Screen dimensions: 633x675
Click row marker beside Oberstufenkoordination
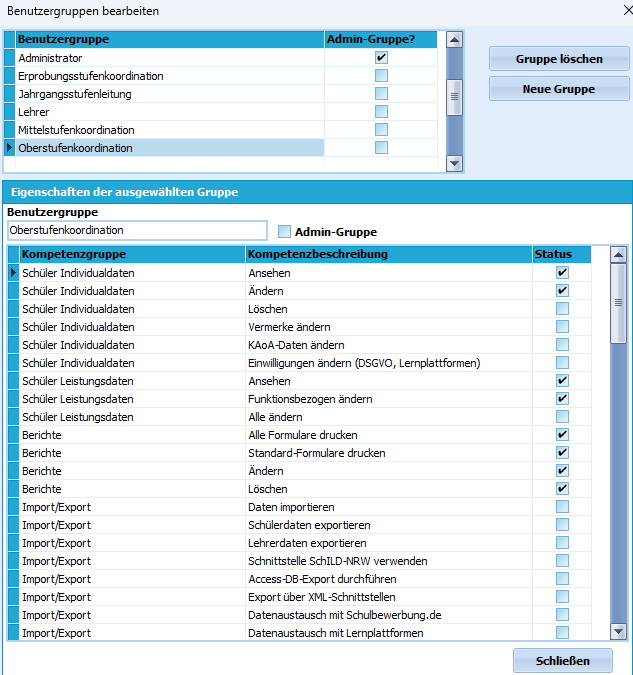(x=9, y=148)
